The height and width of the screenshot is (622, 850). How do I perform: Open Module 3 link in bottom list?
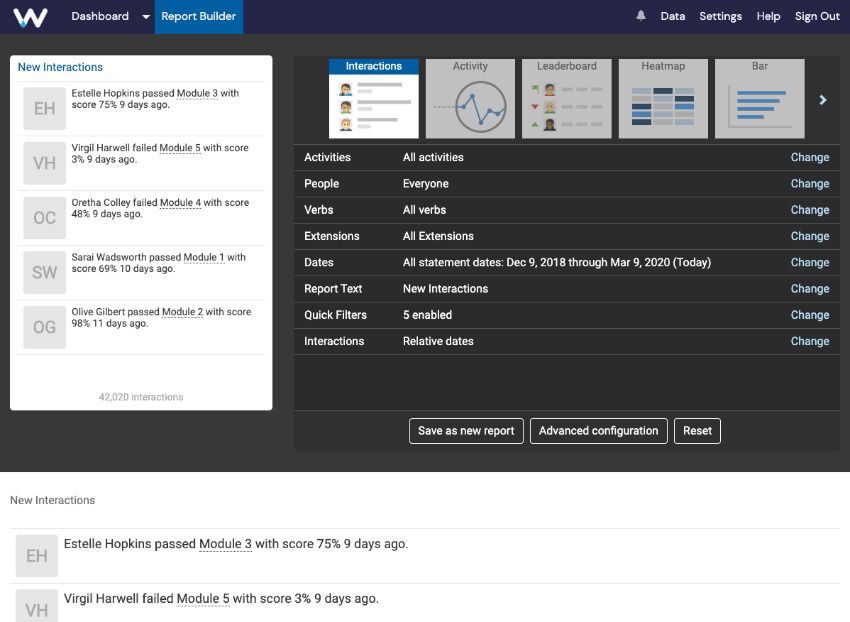tap(226, 544)
